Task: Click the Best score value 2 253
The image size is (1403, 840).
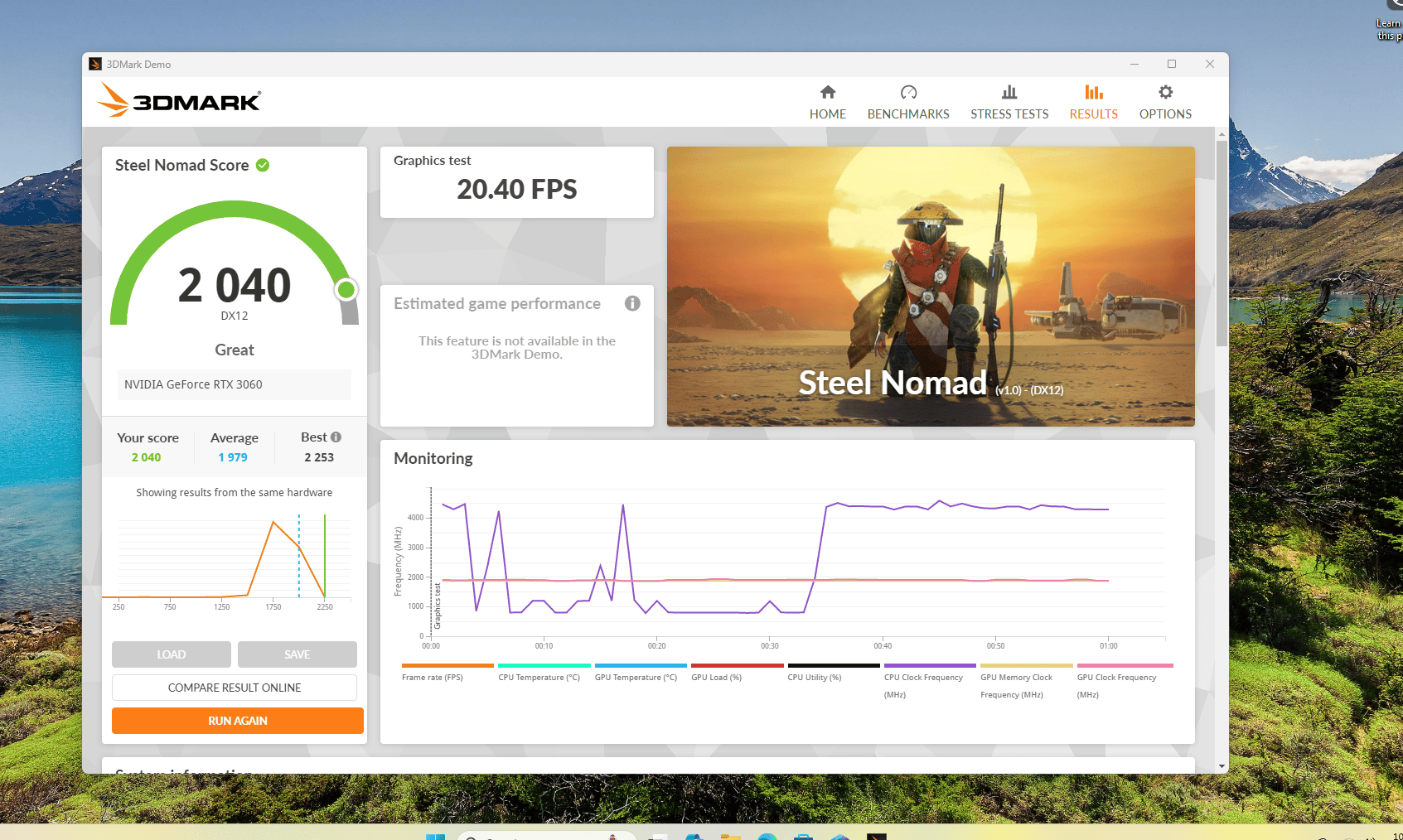Action: pyautogui.click(x=319, y=457)
